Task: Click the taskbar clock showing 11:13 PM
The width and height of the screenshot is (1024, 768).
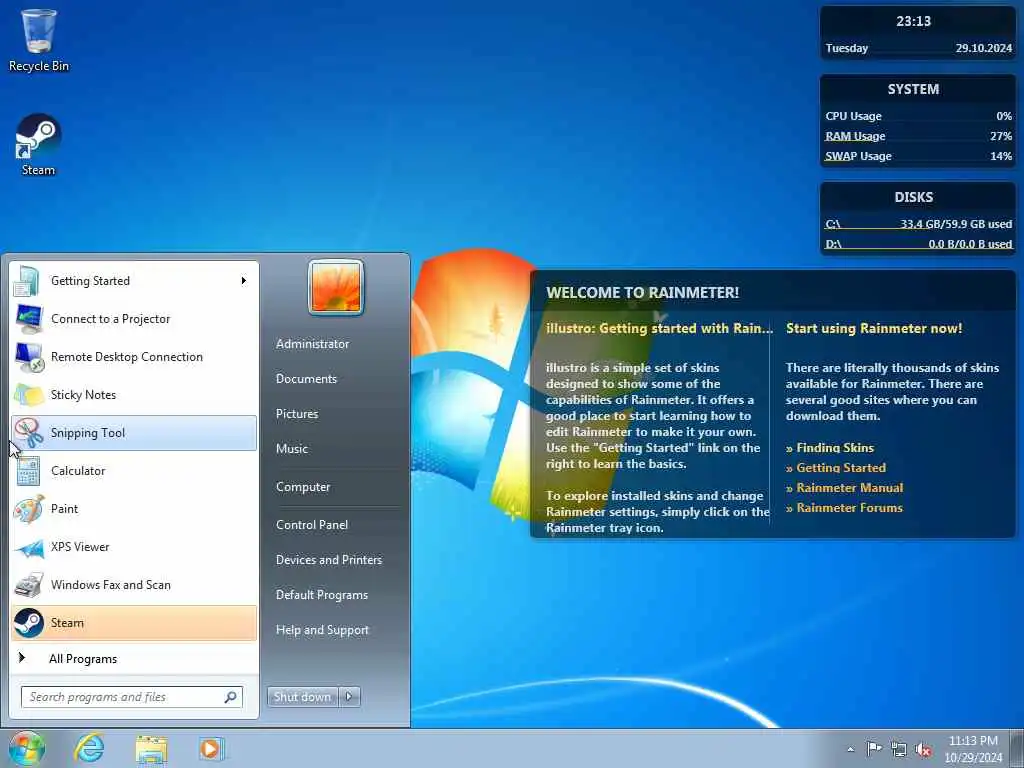Action: [x=973, y=749]
